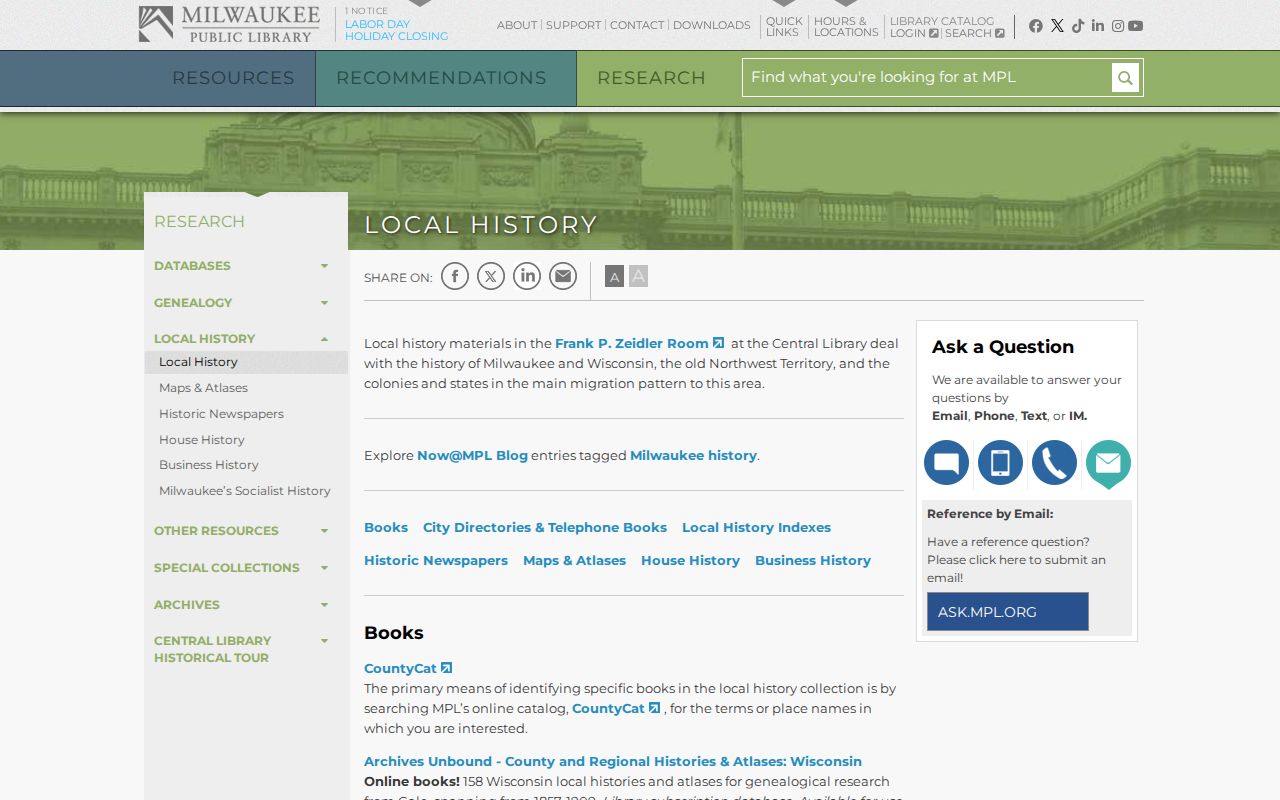The image size is (1280, 800).
Task: Expand Central Library Historical Tour section
Action: [324, 641]
